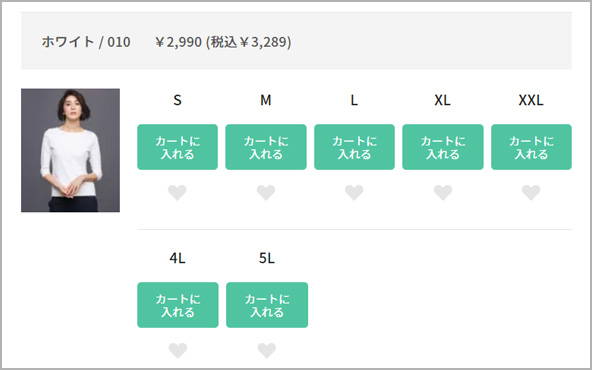Add size 4L to cart

pos(178,305)
